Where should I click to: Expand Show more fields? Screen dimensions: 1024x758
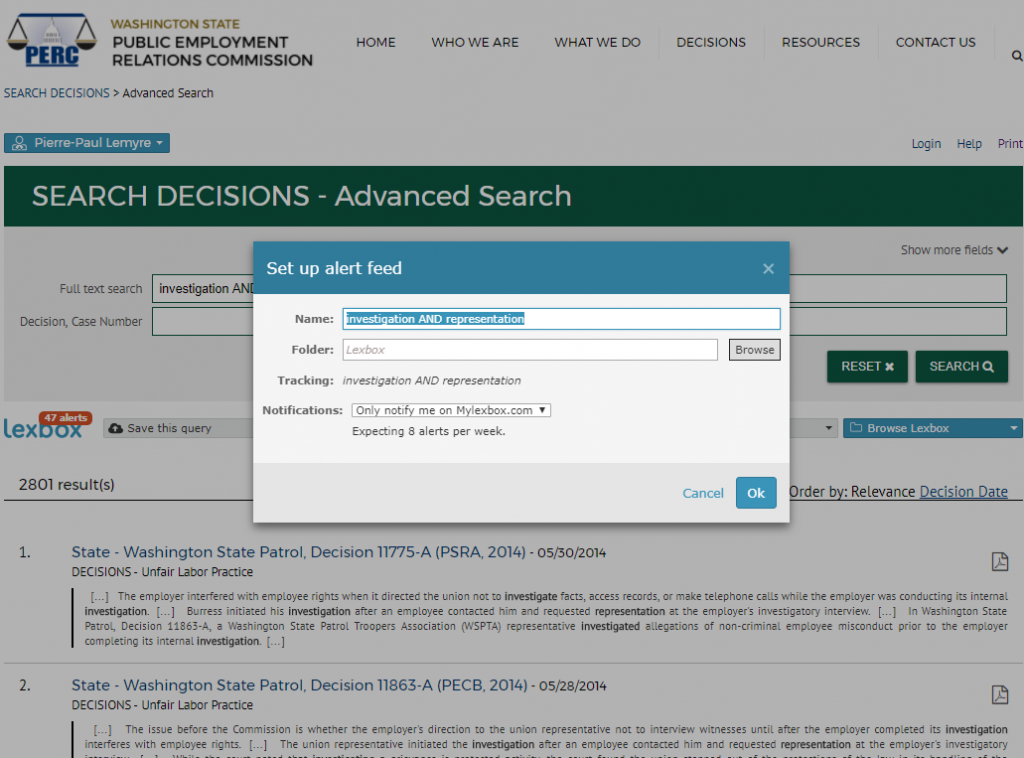tap(953, 250)
